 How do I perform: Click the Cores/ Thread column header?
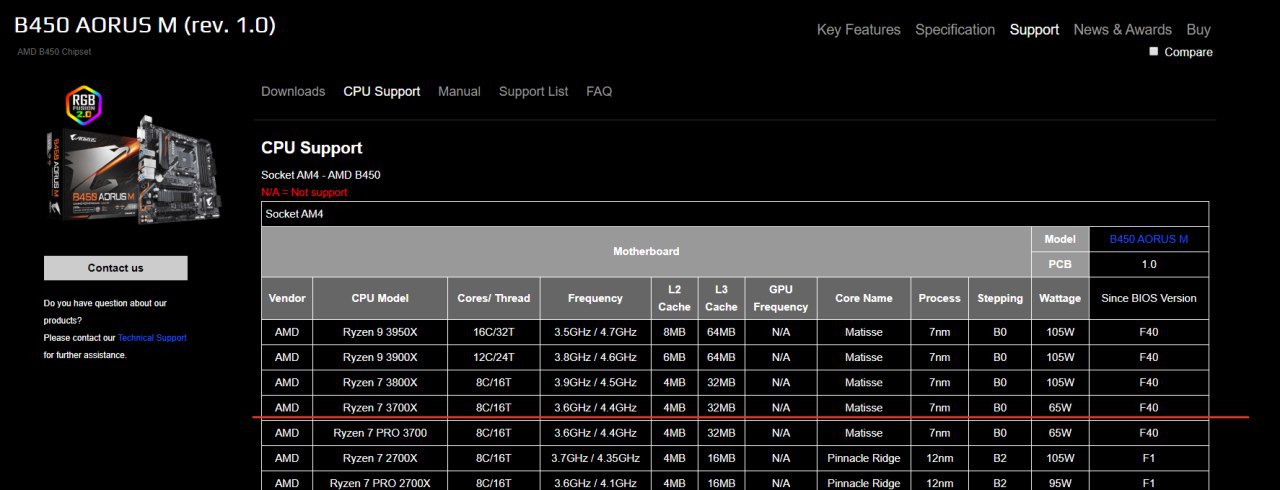(494, 298)
